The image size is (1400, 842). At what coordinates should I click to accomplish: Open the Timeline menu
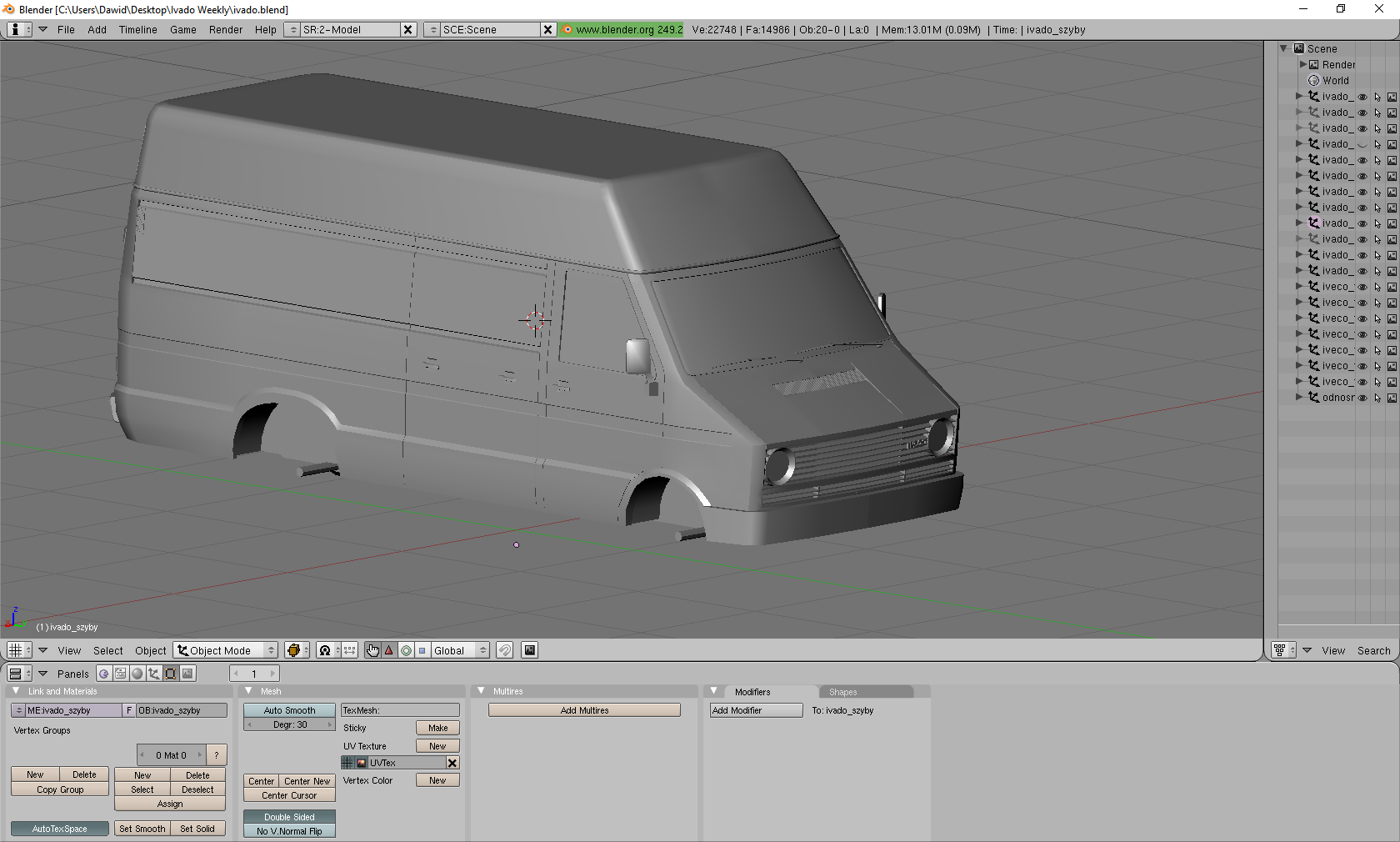[x=138, y=30]
